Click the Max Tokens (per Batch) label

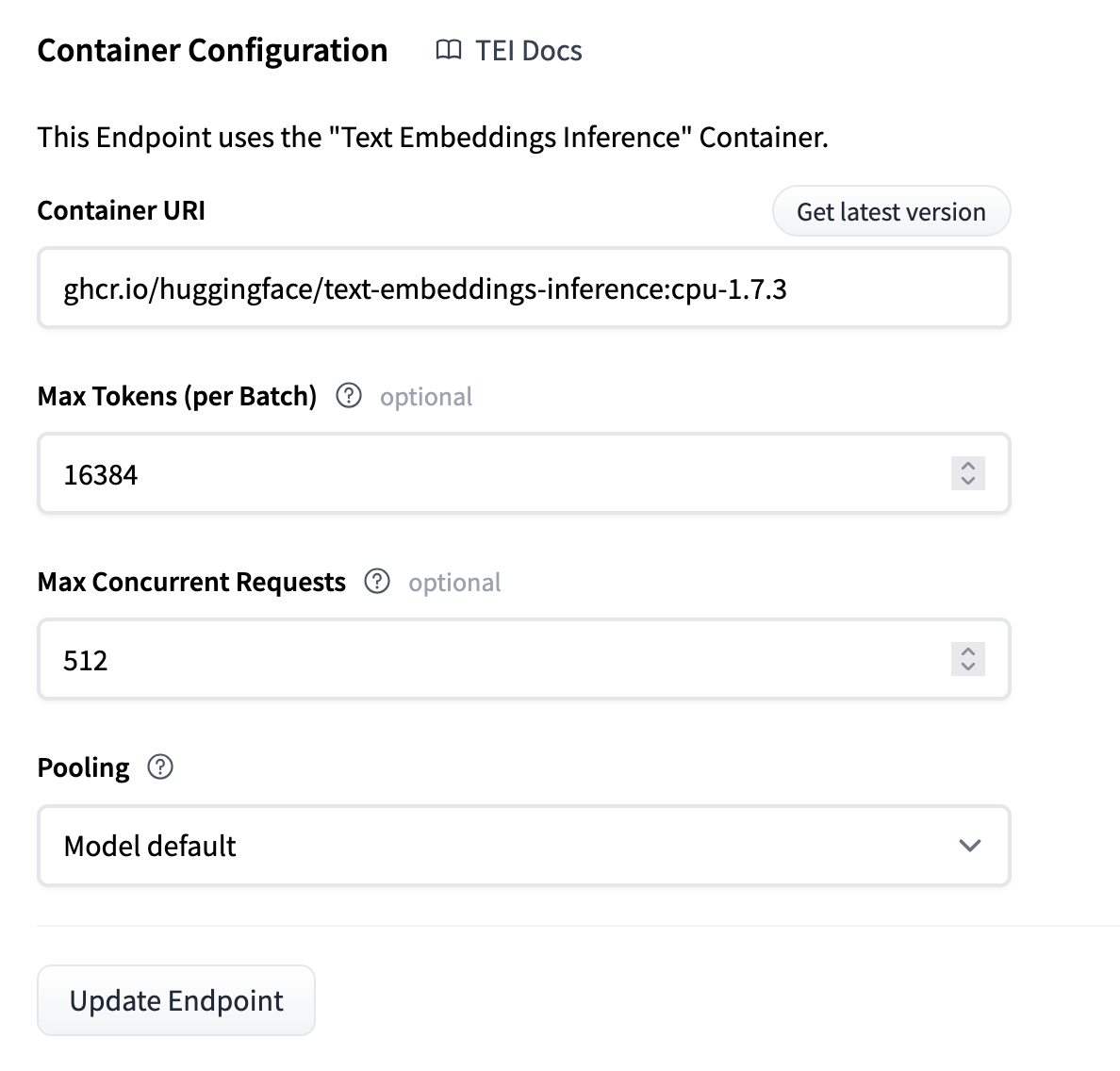pyautogui.click(x=176, y=396)
